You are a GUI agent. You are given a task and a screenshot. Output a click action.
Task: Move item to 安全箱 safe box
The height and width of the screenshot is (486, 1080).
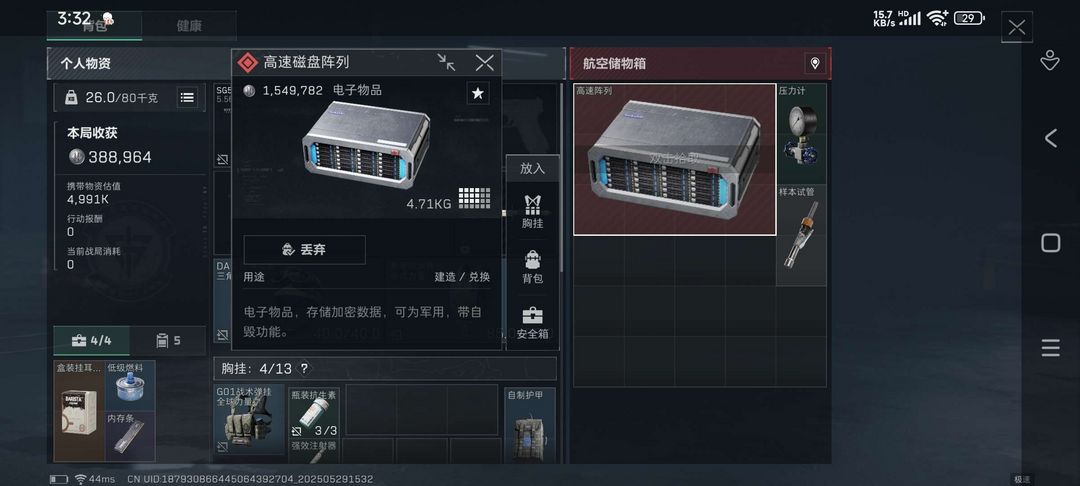click(x=532, y=322)
